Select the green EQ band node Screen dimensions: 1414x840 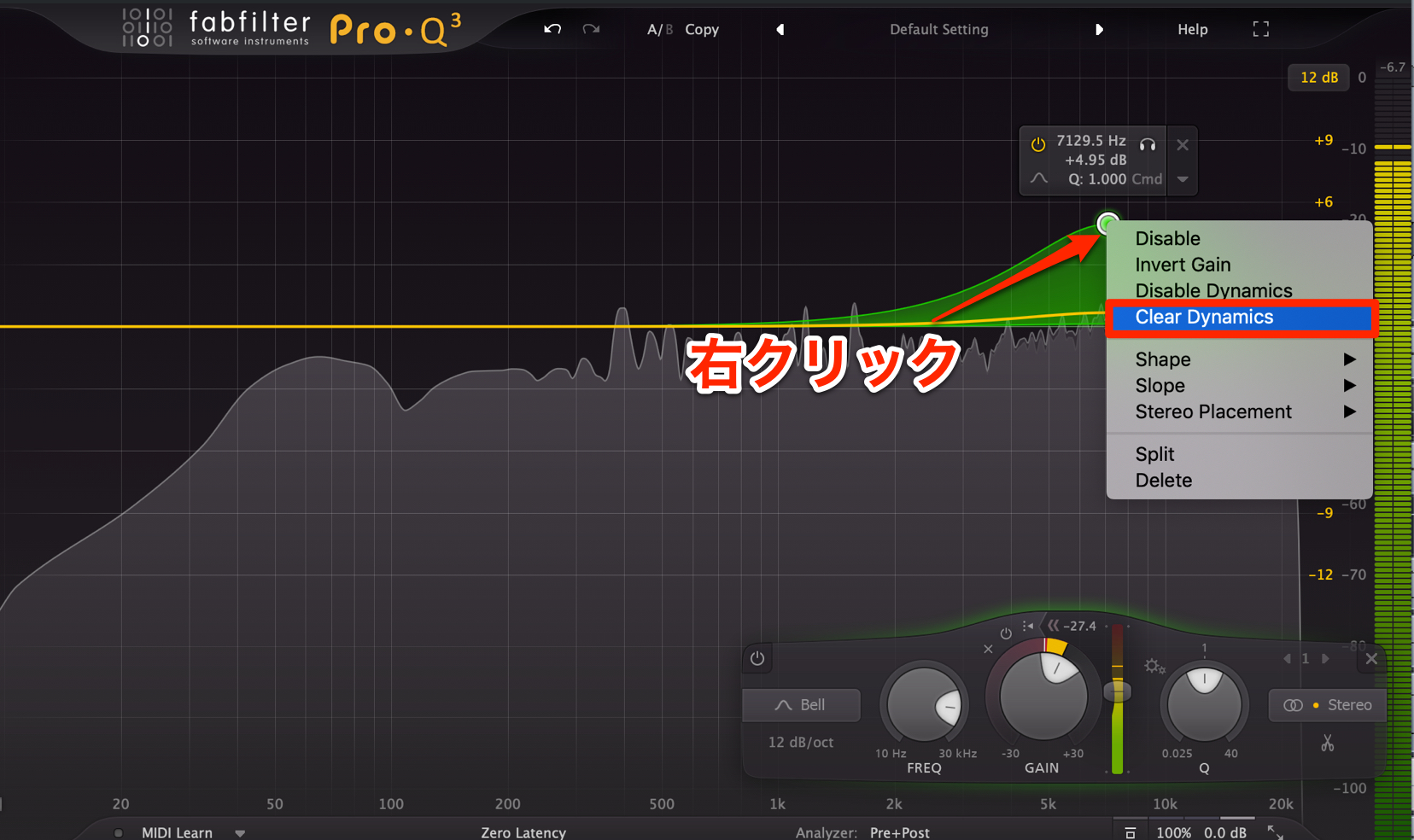1107,224
